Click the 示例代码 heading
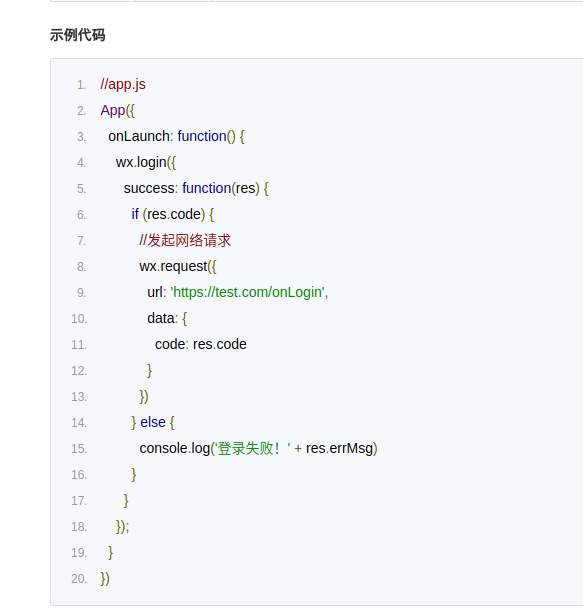583x612 pixels. click(x=78, y=35)
